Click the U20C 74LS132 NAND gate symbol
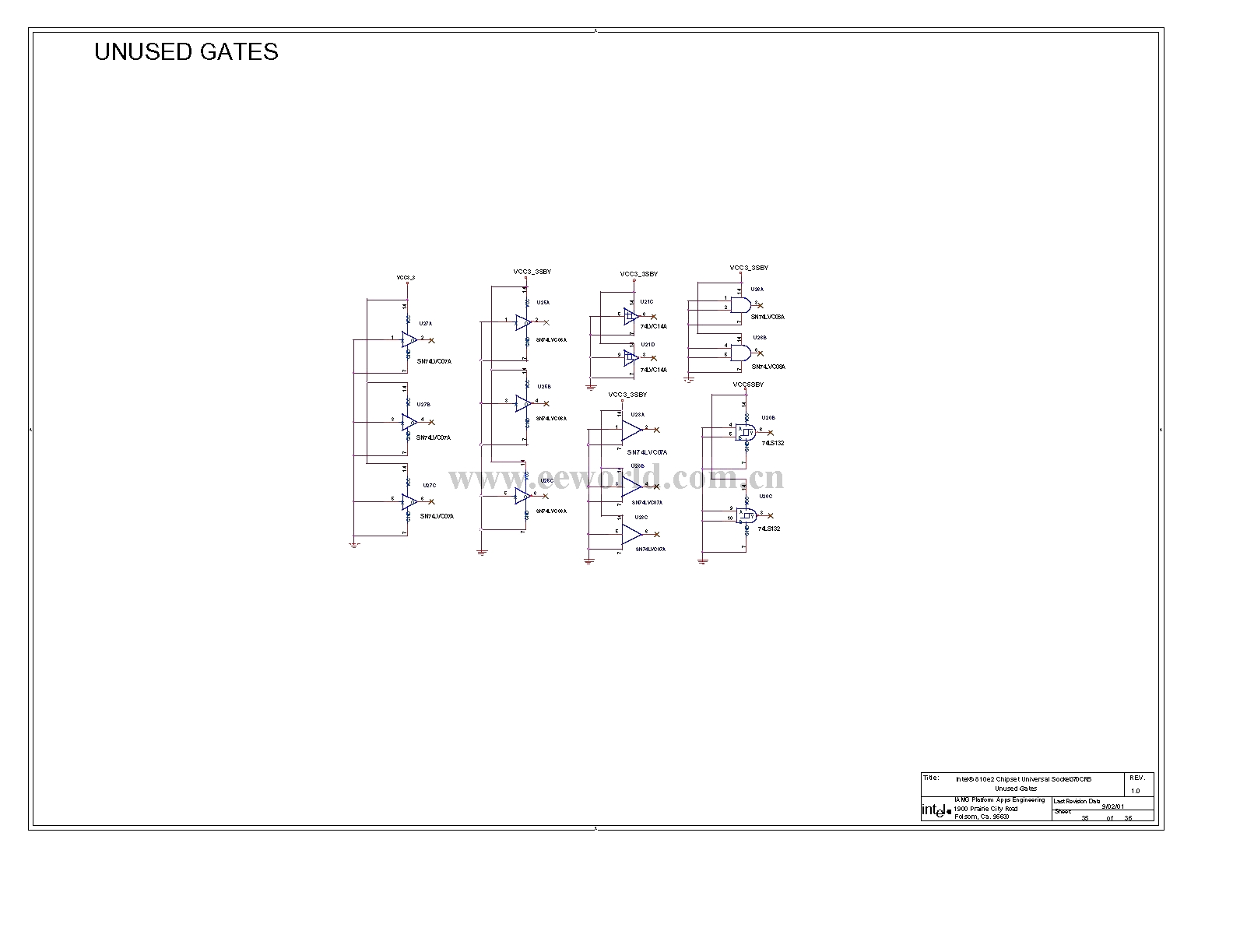This screenshot has height=952, width=1233. point(746,515)
